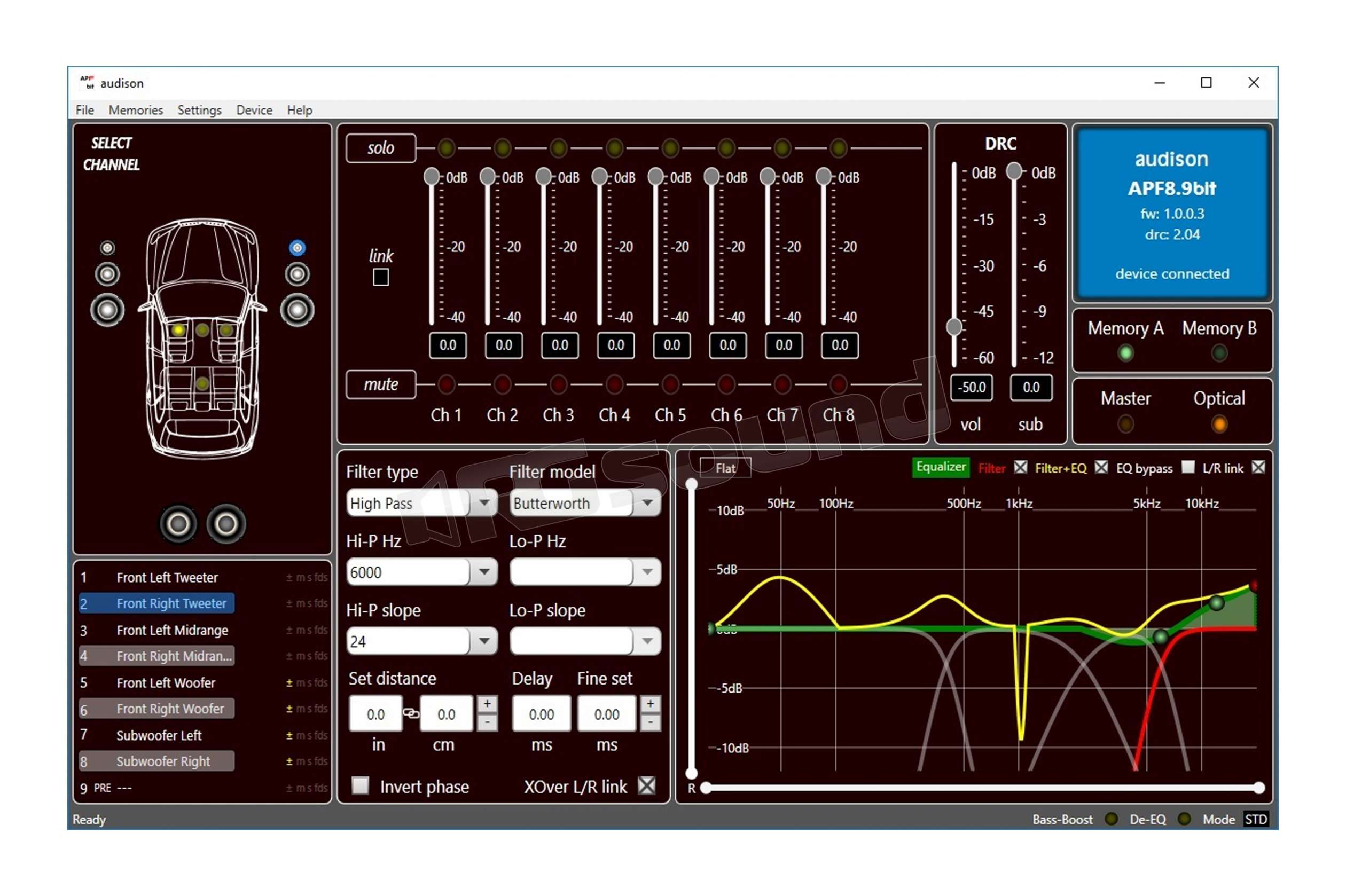Toggle solo LED for Ch 4
Viewport: 1346px width, 896px height.
[614, 148]
